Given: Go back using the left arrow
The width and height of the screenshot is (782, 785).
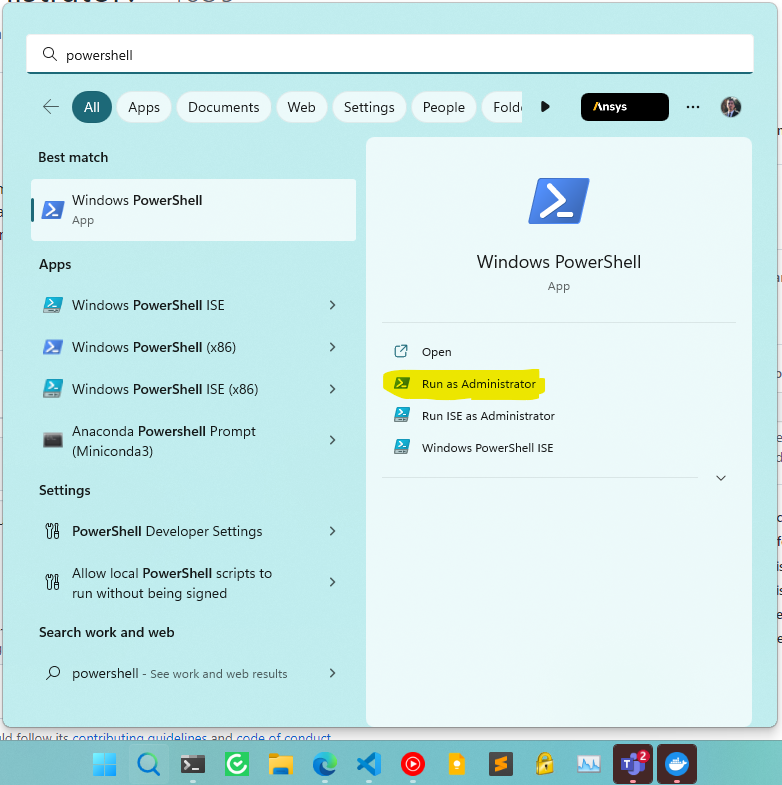Looking at the screenshot, I should click(x=51, y=107).
